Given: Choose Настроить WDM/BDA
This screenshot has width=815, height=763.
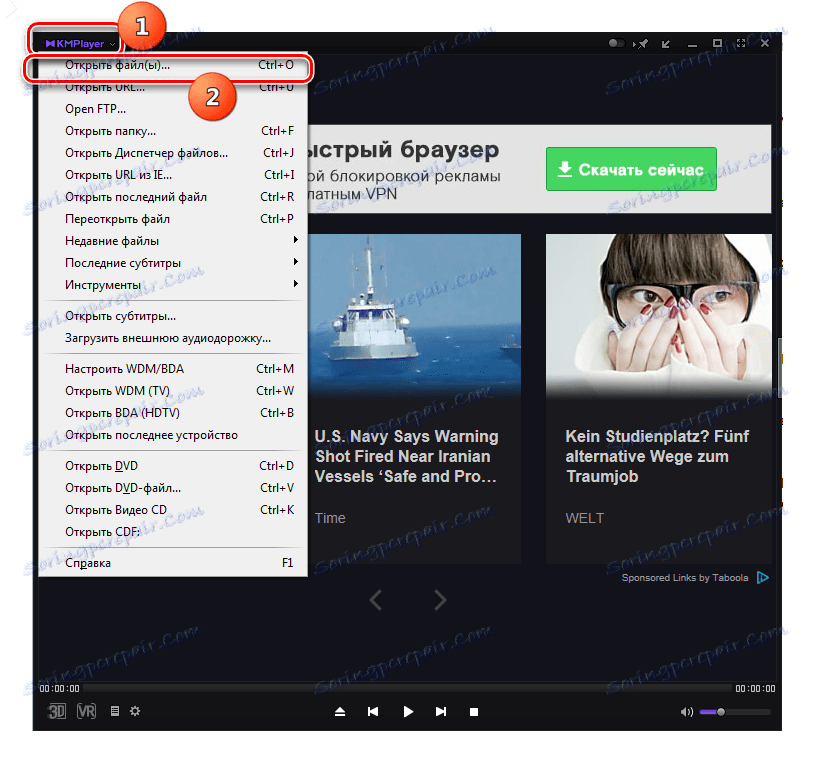Looking at the screenshot, I should click(x=173, y=369).
